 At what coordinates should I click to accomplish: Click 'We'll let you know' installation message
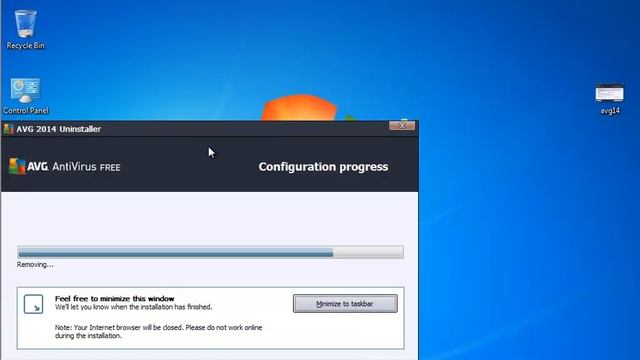(133, 307)
